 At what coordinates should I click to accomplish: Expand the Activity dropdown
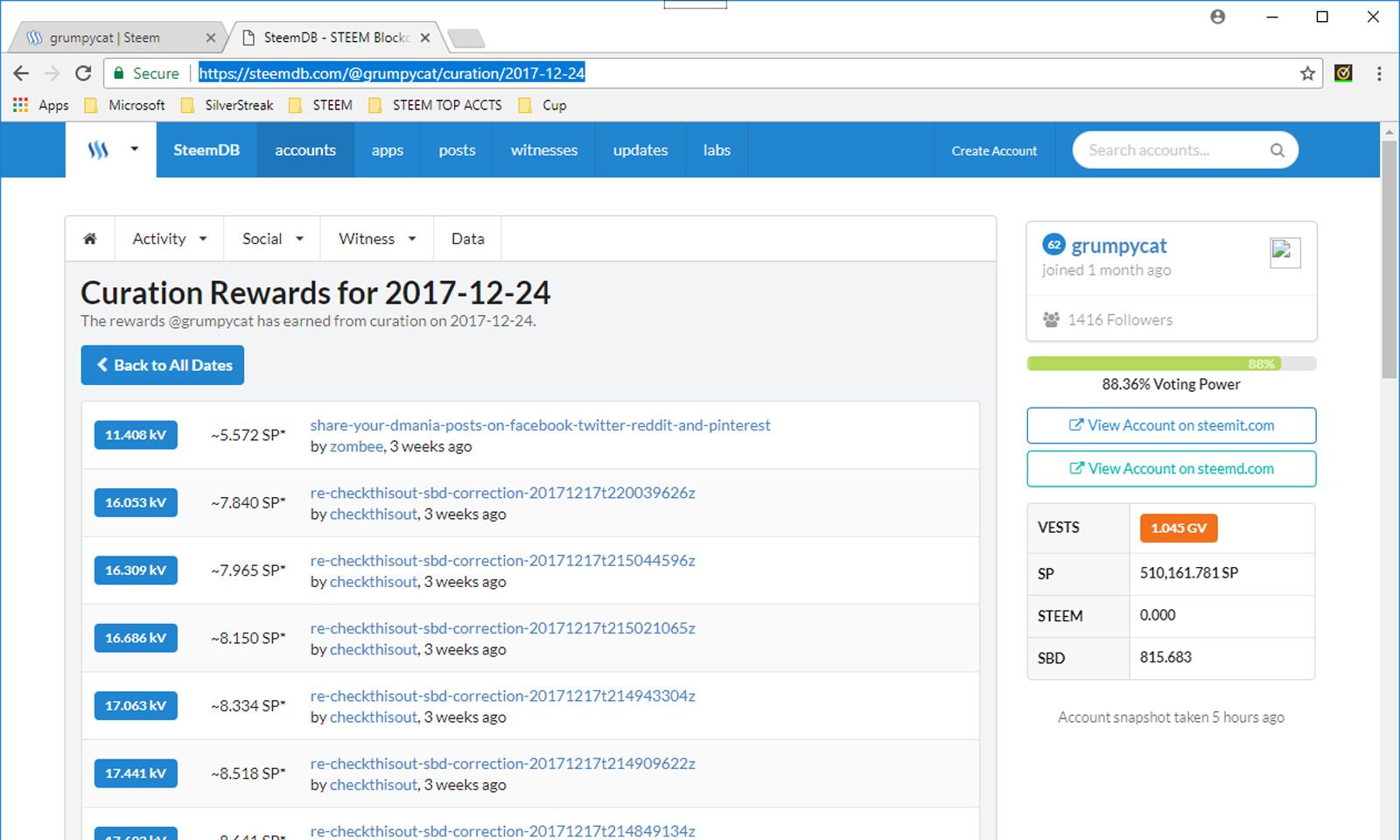pos(170,239)
